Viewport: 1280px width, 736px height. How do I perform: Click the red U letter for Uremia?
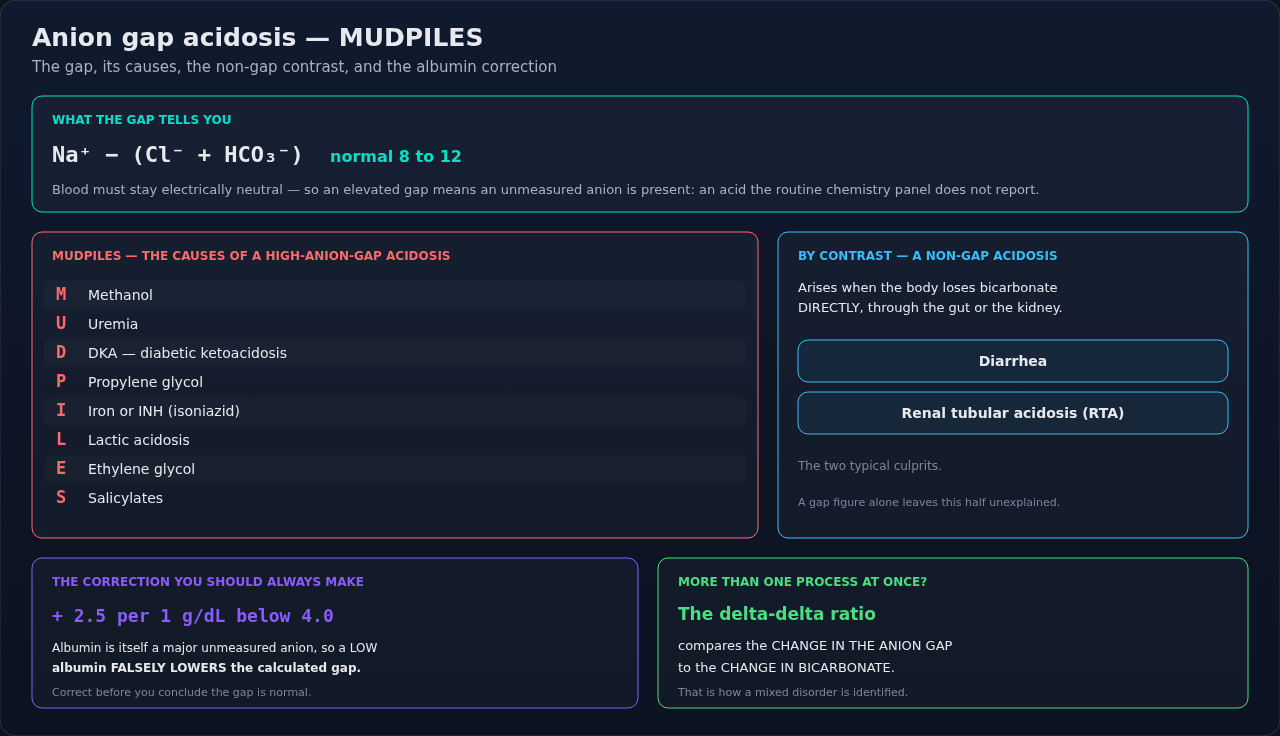coord(61,324)
